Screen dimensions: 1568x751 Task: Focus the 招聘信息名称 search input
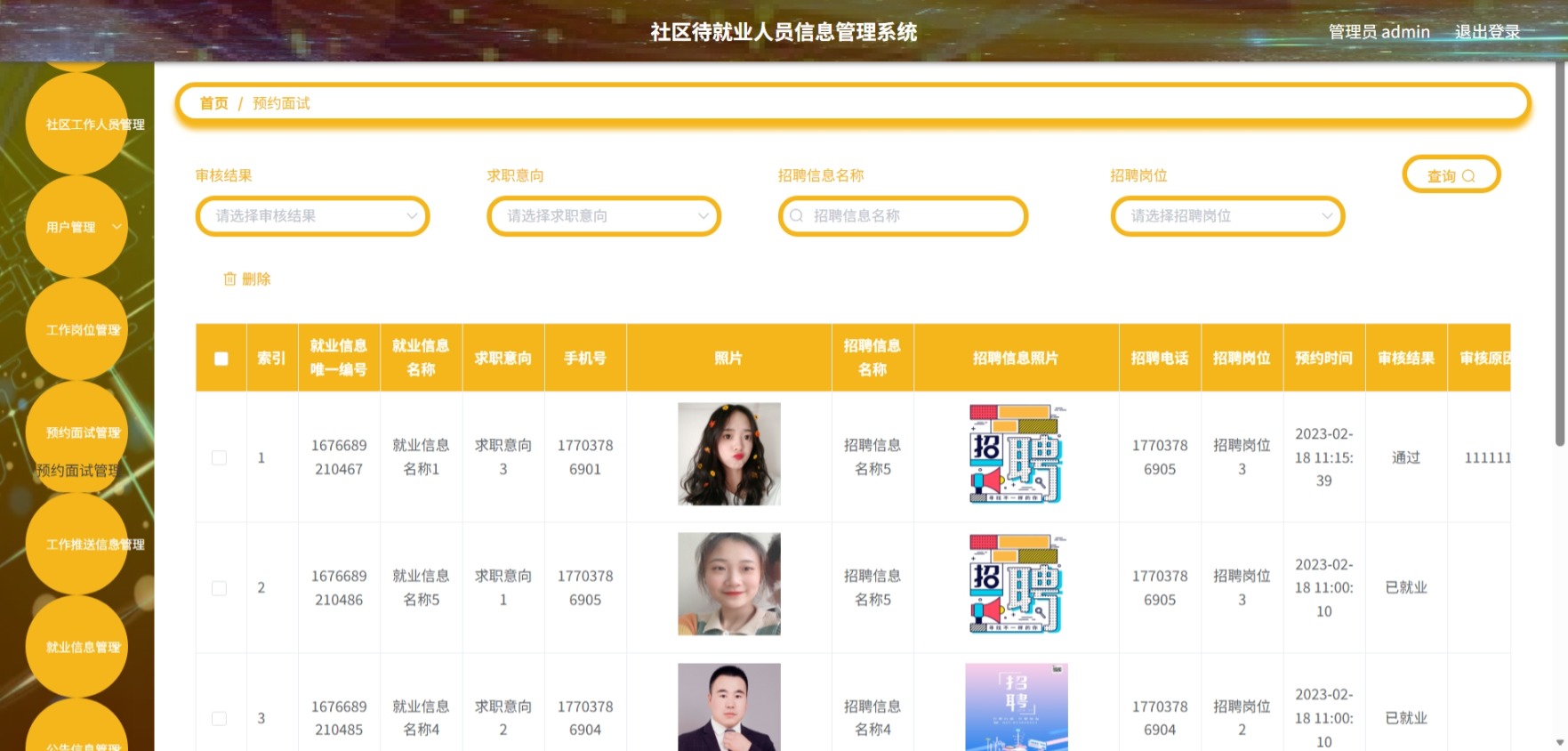pos(903,216)
